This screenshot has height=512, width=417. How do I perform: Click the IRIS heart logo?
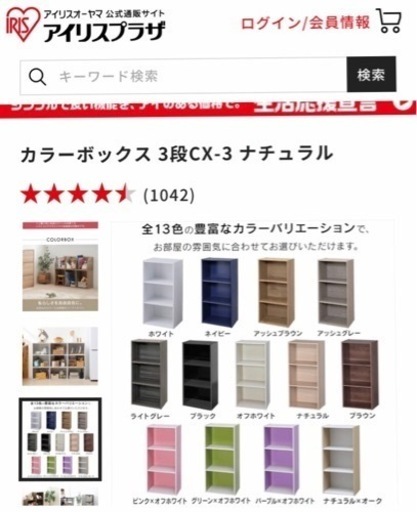pos(23,24)
